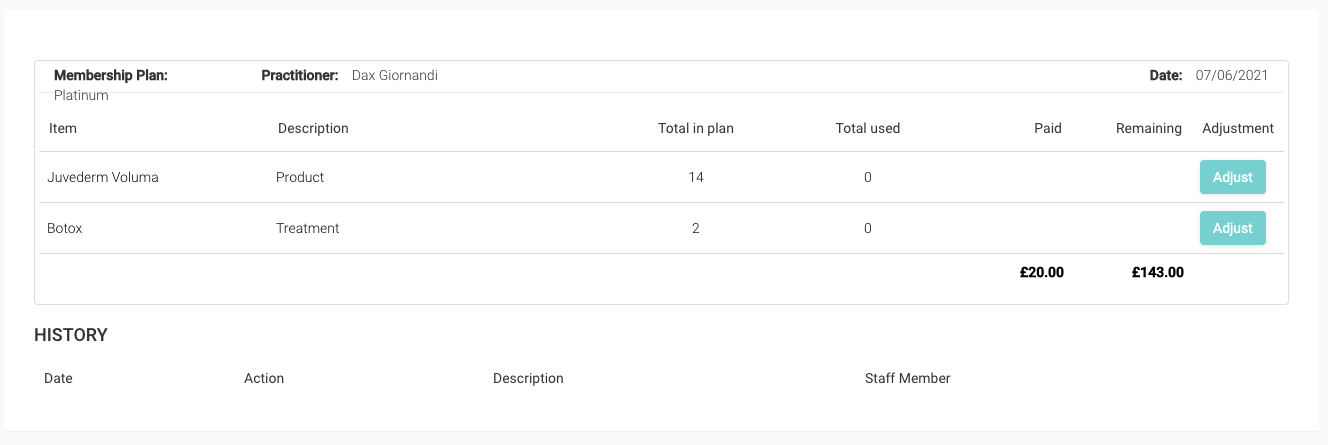This screenshot has height=445, width=1328.
Task: Click the Action column header in History
Action: pos(264,378)
